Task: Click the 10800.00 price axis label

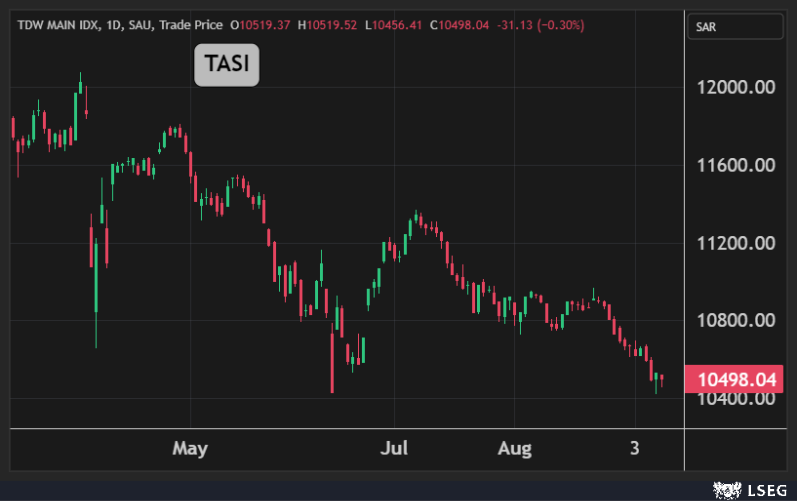Action: (x=738, y=321)
